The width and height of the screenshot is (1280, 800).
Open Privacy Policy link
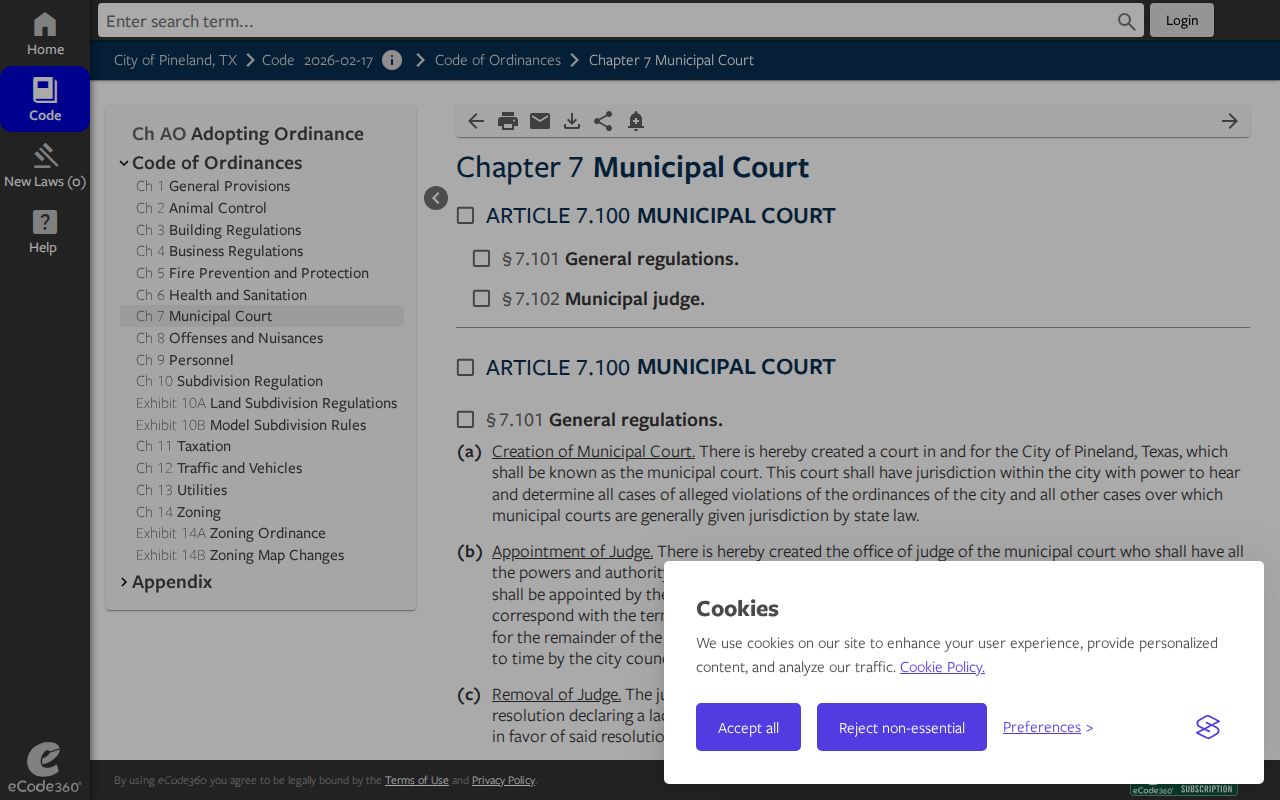(x=503, y=780)
